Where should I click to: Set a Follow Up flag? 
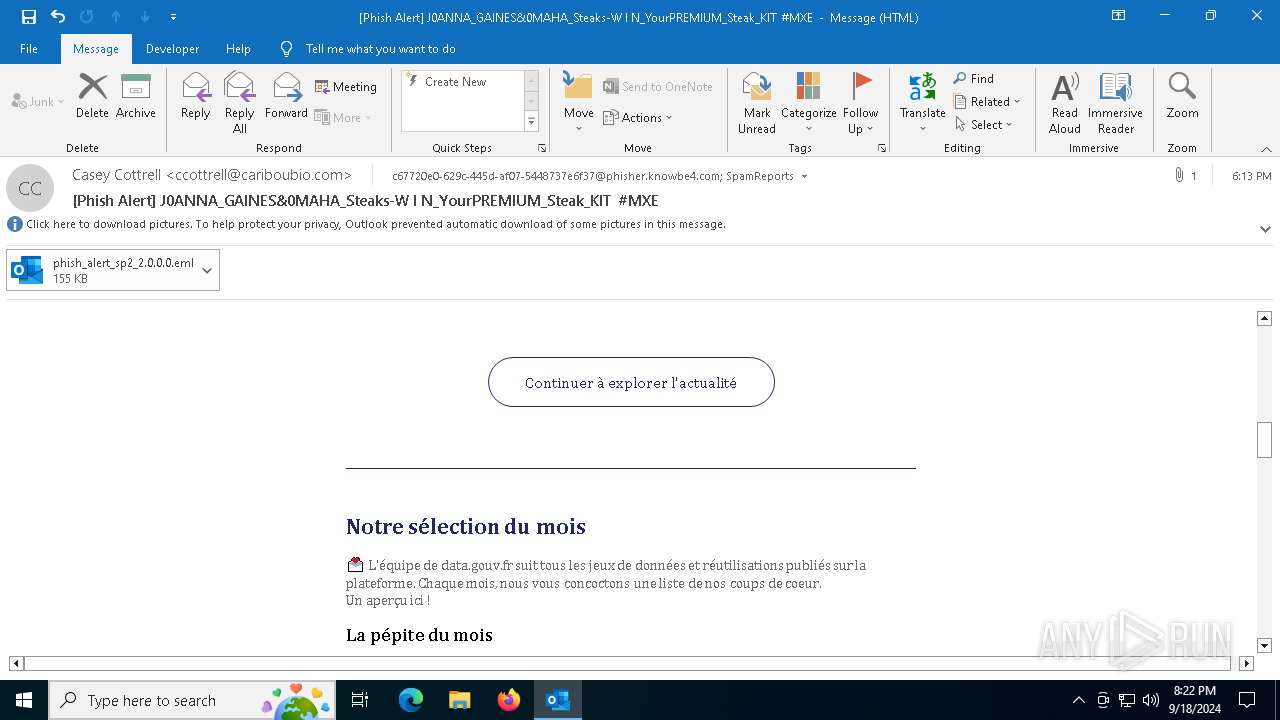[x=860, y=103]
